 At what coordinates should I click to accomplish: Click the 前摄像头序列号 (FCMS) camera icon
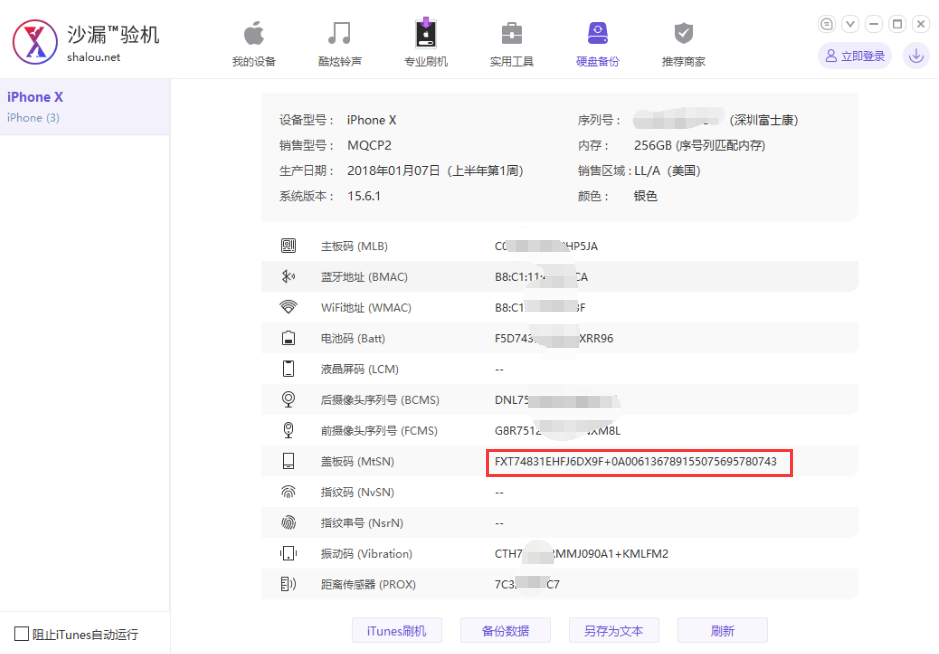click(289, 430)
